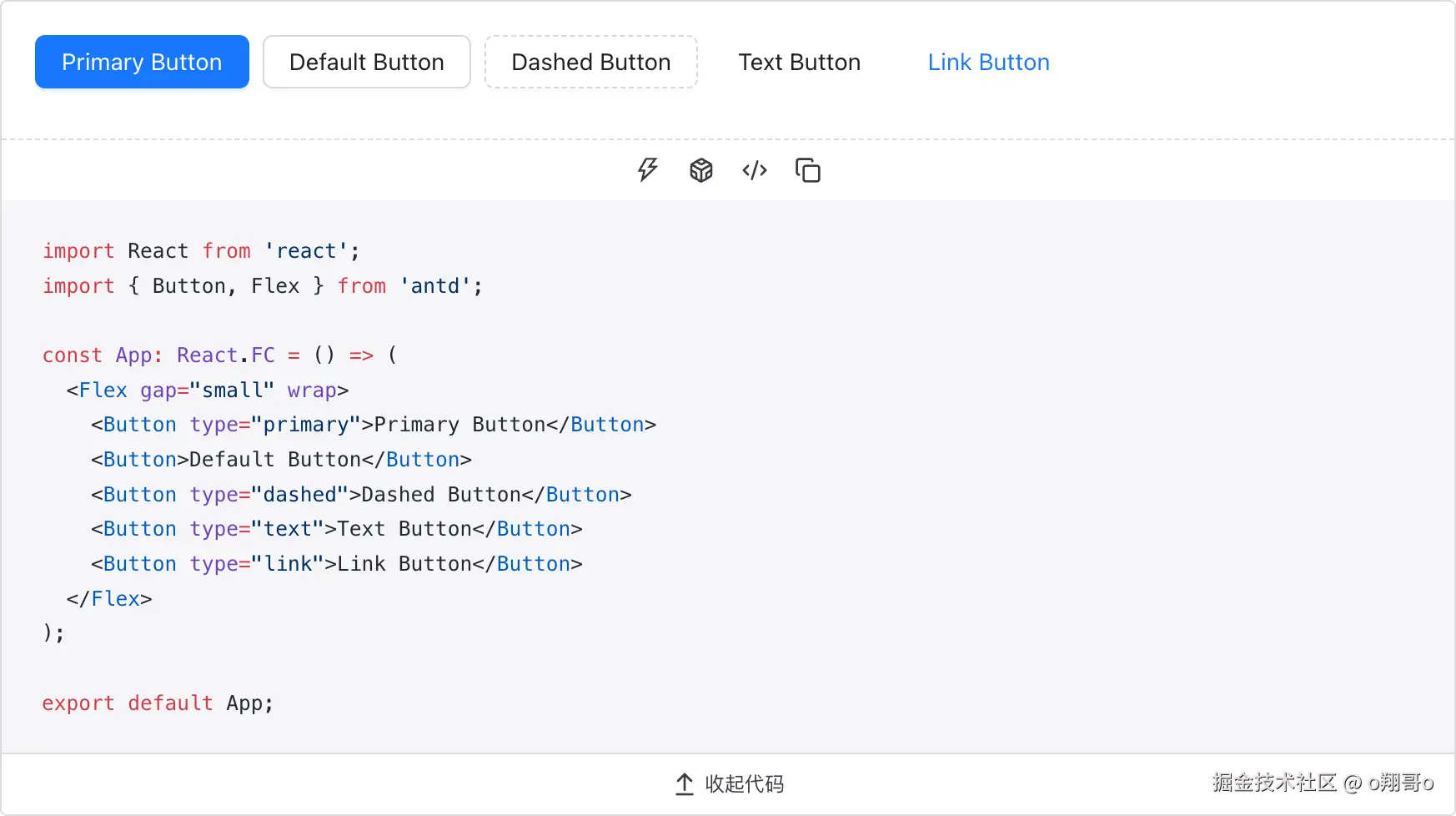Click the type="primary" attribute in the code
Image resolution: width=1456 pixels, height=816 pixels.
point(275,425)
